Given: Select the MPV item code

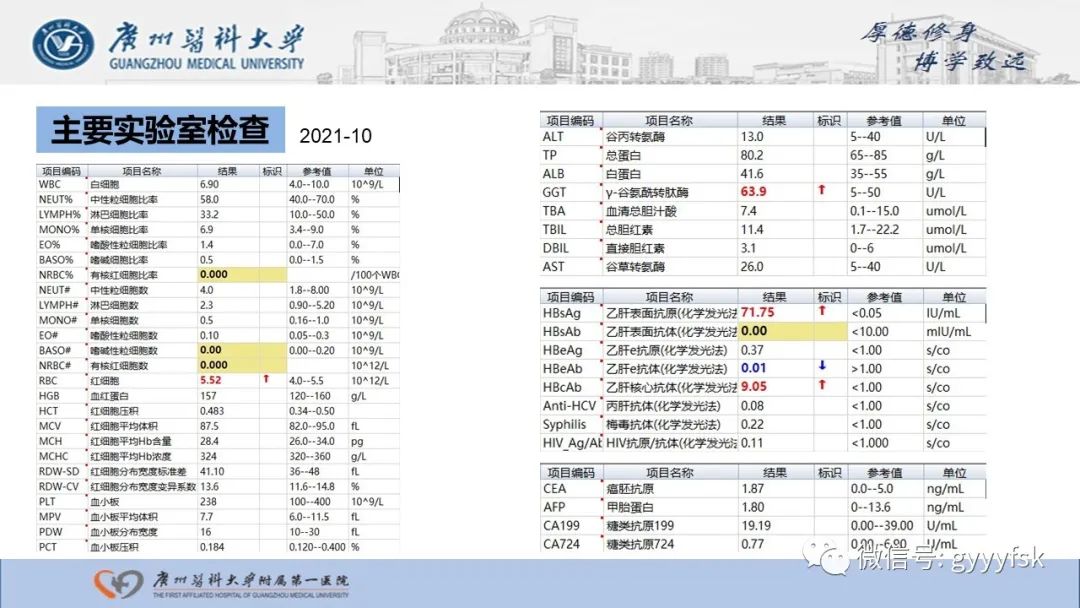Looking at the screenshot, I should pyautogui.click(x=50, y=517).
